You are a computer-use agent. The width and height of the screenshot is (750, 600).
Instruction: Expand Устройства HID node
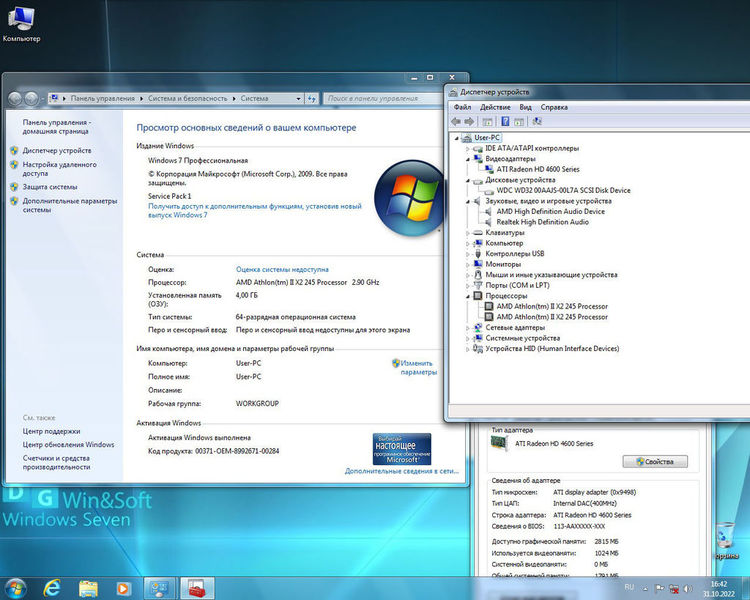pos(468,348)
